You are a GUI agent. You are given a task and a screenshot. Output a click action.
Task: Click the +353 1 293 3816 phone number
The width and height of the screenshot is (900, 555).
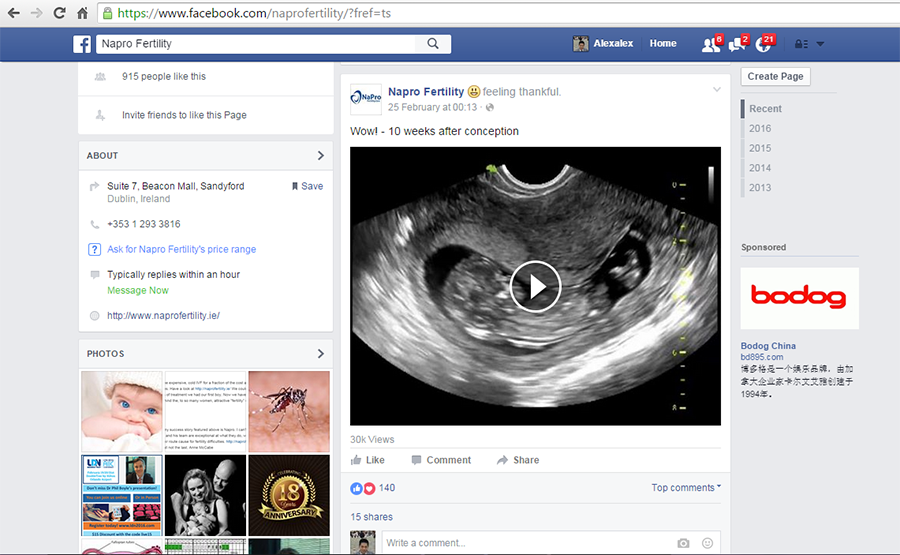143,224
